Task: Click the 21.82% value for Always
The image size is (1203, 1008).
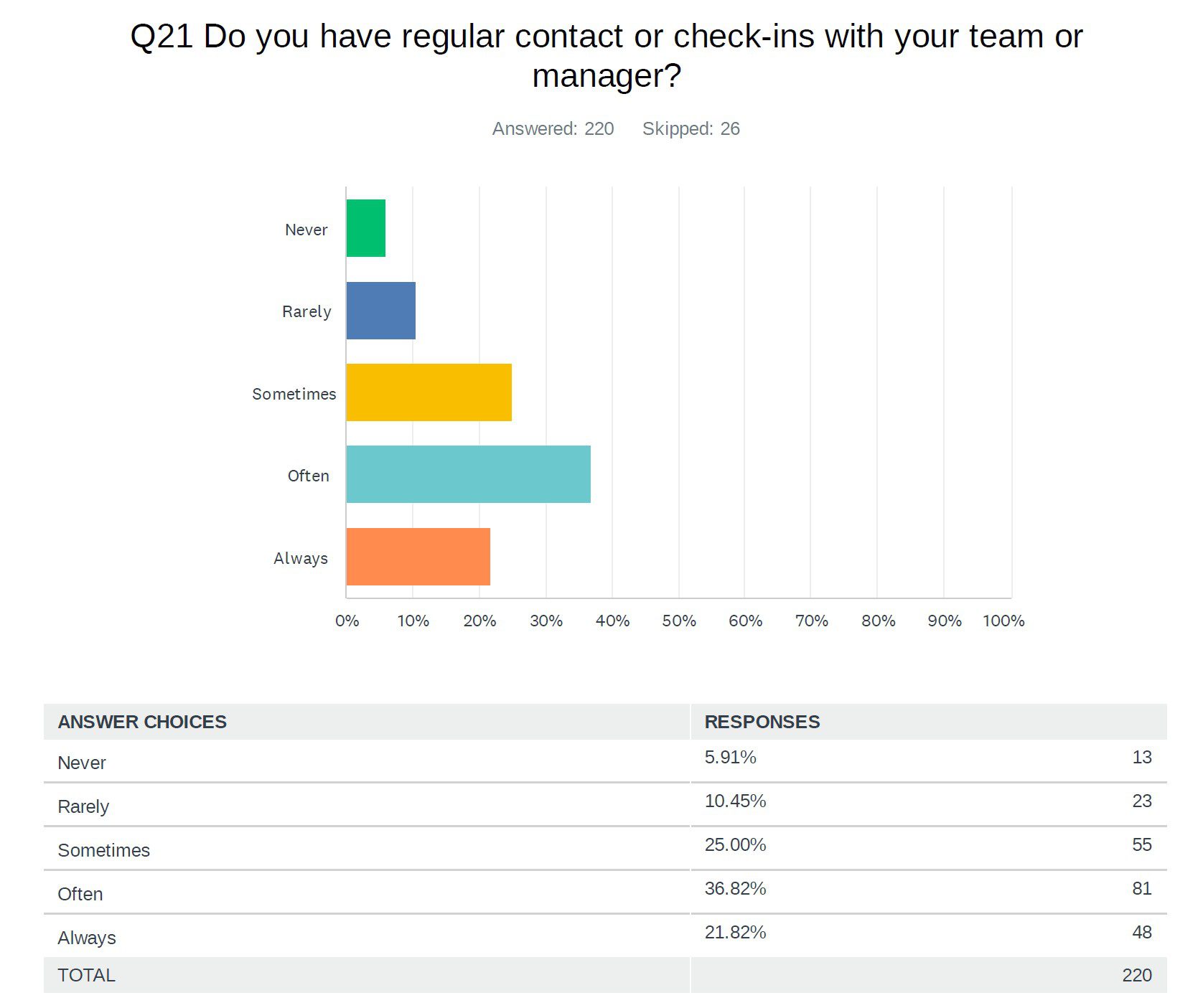Action: (735, 932)
